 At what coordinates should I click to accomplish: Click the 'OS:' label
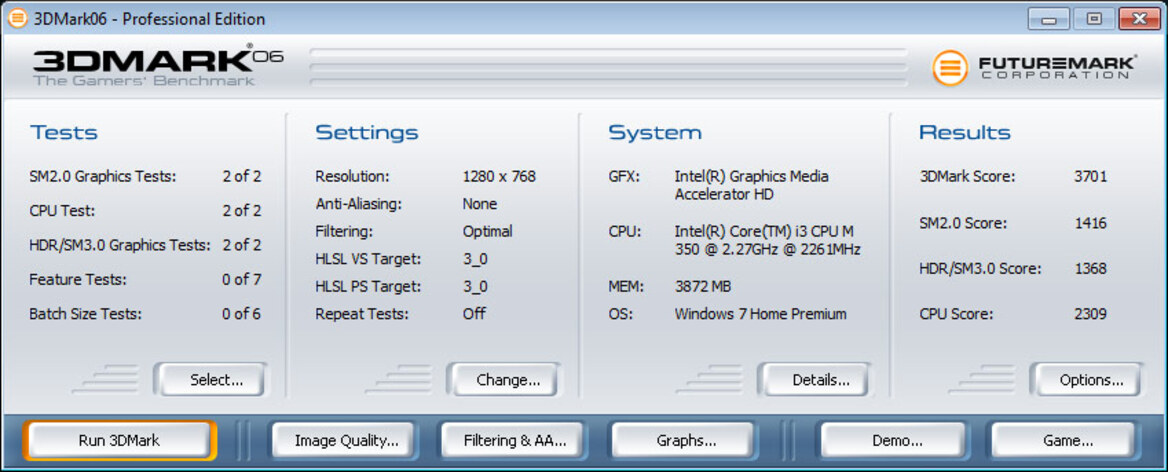(x=620, y=313)
